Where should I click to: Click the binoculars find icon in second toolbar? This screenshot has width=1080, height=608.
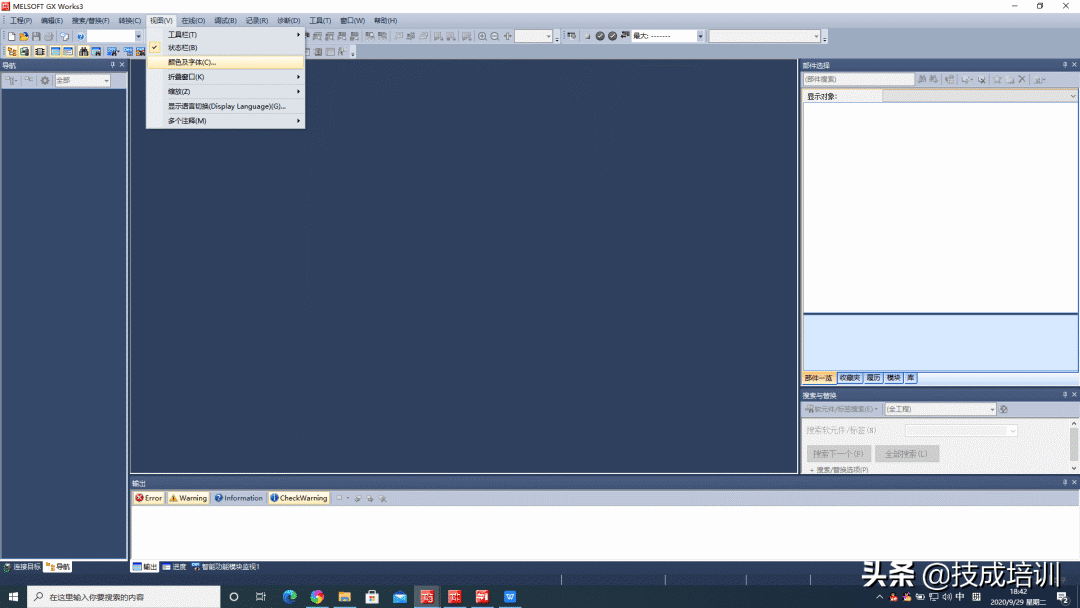83,52
